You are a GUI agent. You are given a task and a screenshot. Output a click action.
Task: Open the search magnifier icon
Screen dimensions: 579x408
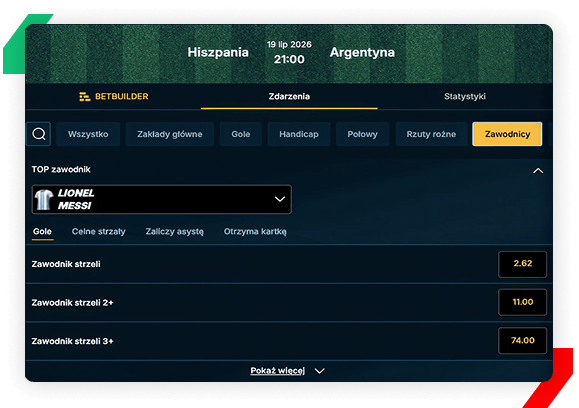click(x=39, y=134)
